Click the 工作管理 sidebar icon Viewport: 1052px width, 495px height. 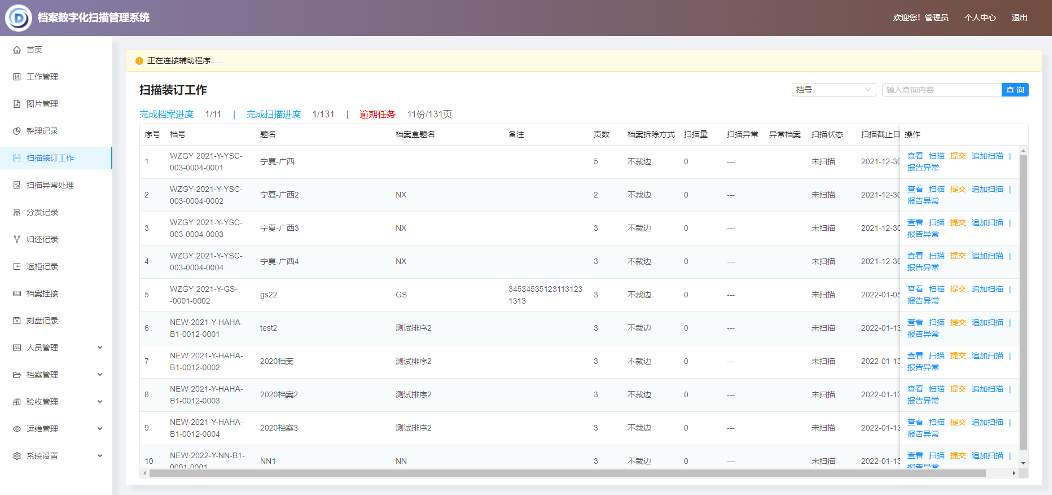coord(16,77)
